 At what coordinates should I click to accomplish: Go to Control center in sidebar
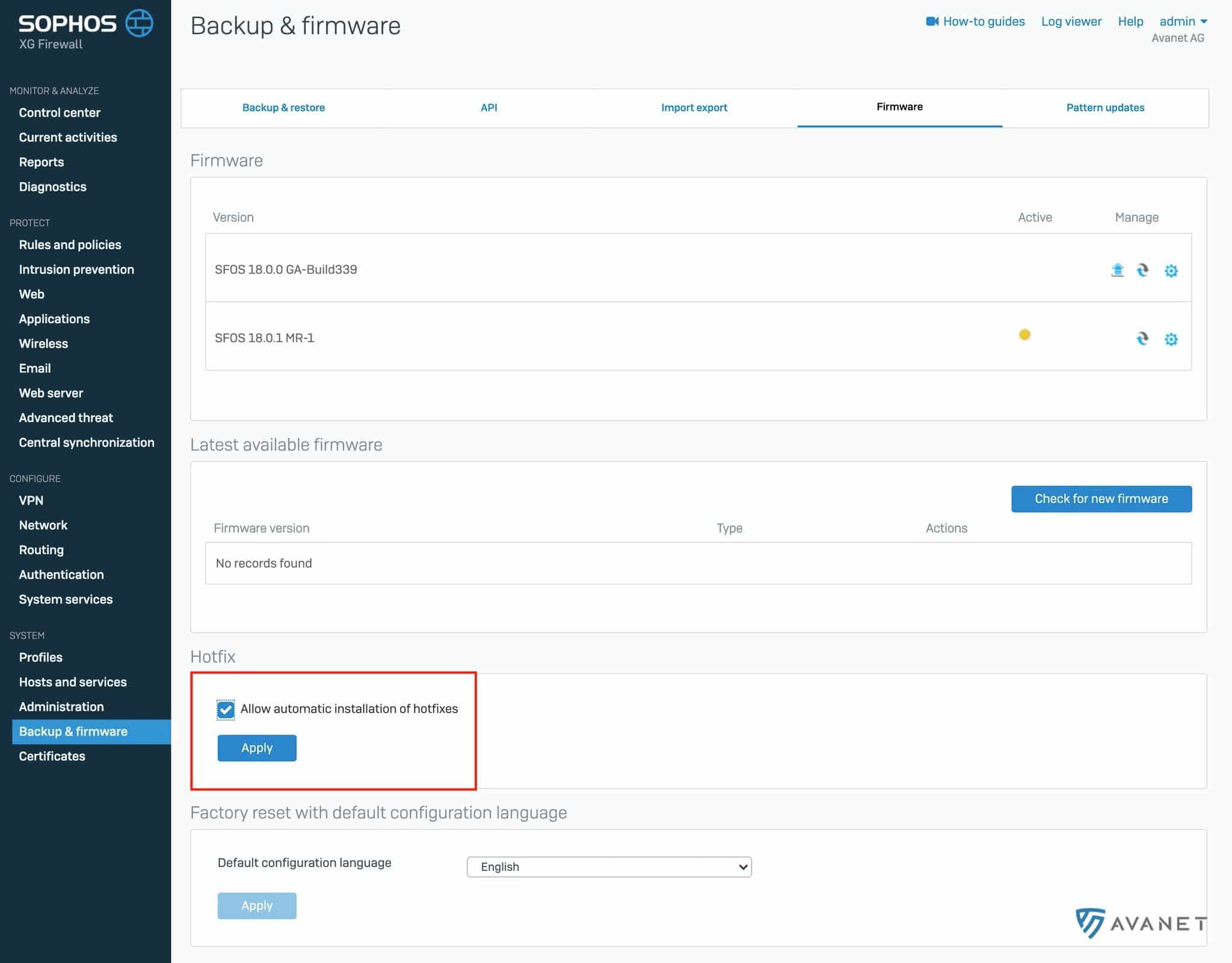(60, 112)
